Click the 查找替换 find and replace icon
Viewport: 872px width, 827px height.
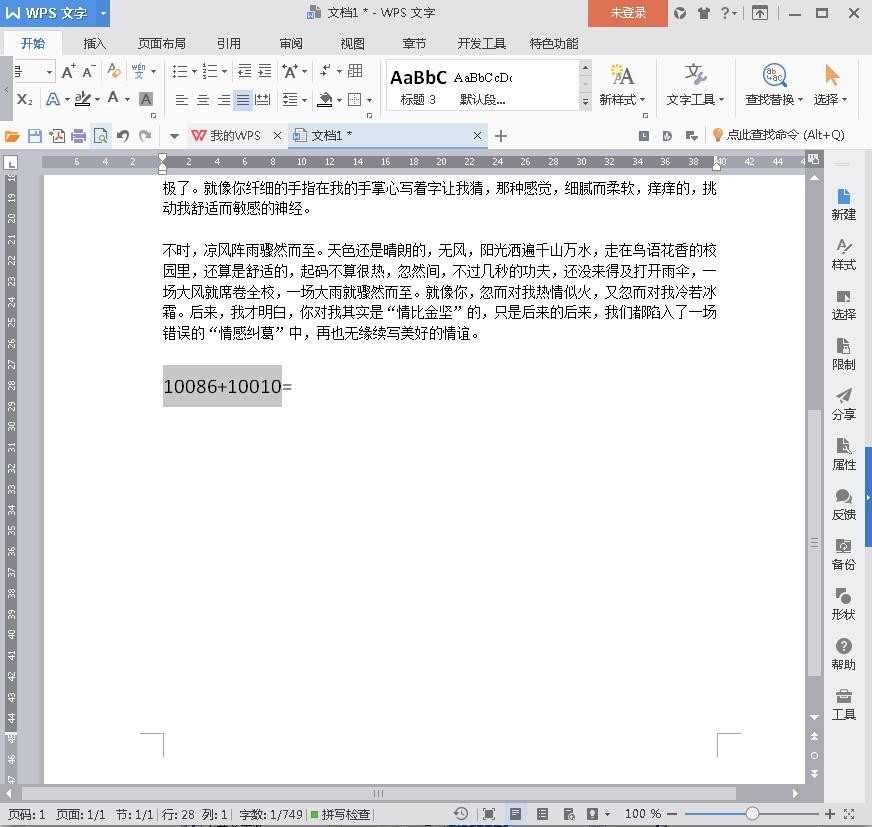click(774, 85)
